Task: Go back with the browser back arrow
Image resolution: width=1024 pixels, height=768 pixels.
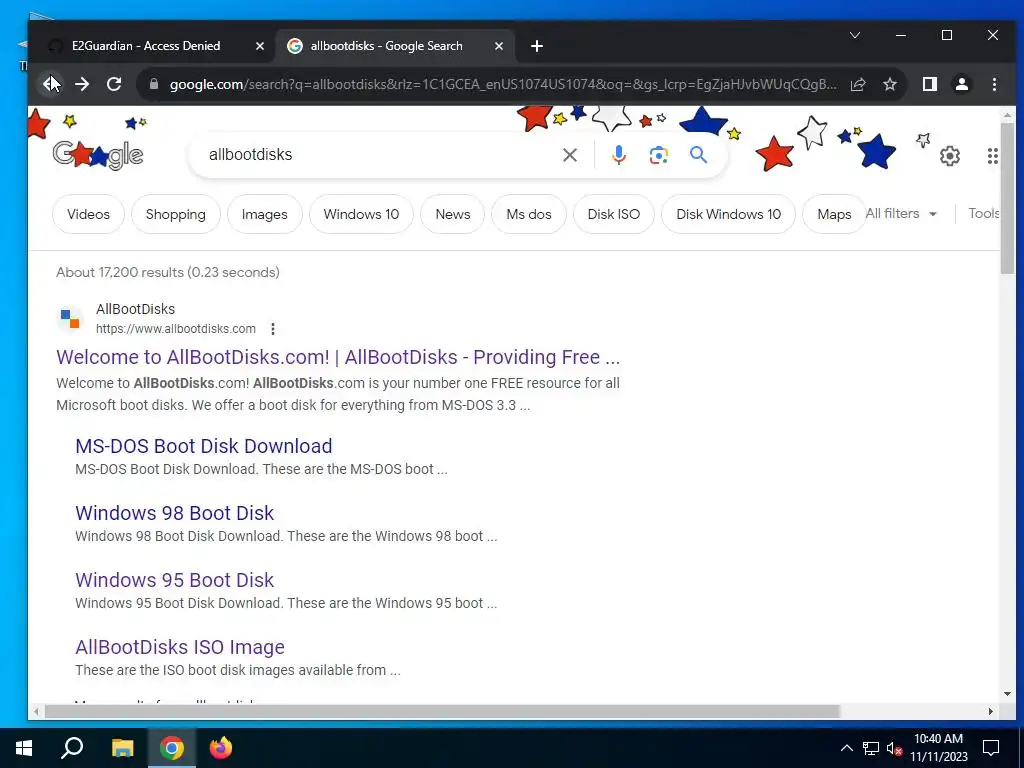Action: [x=50, y=84]
